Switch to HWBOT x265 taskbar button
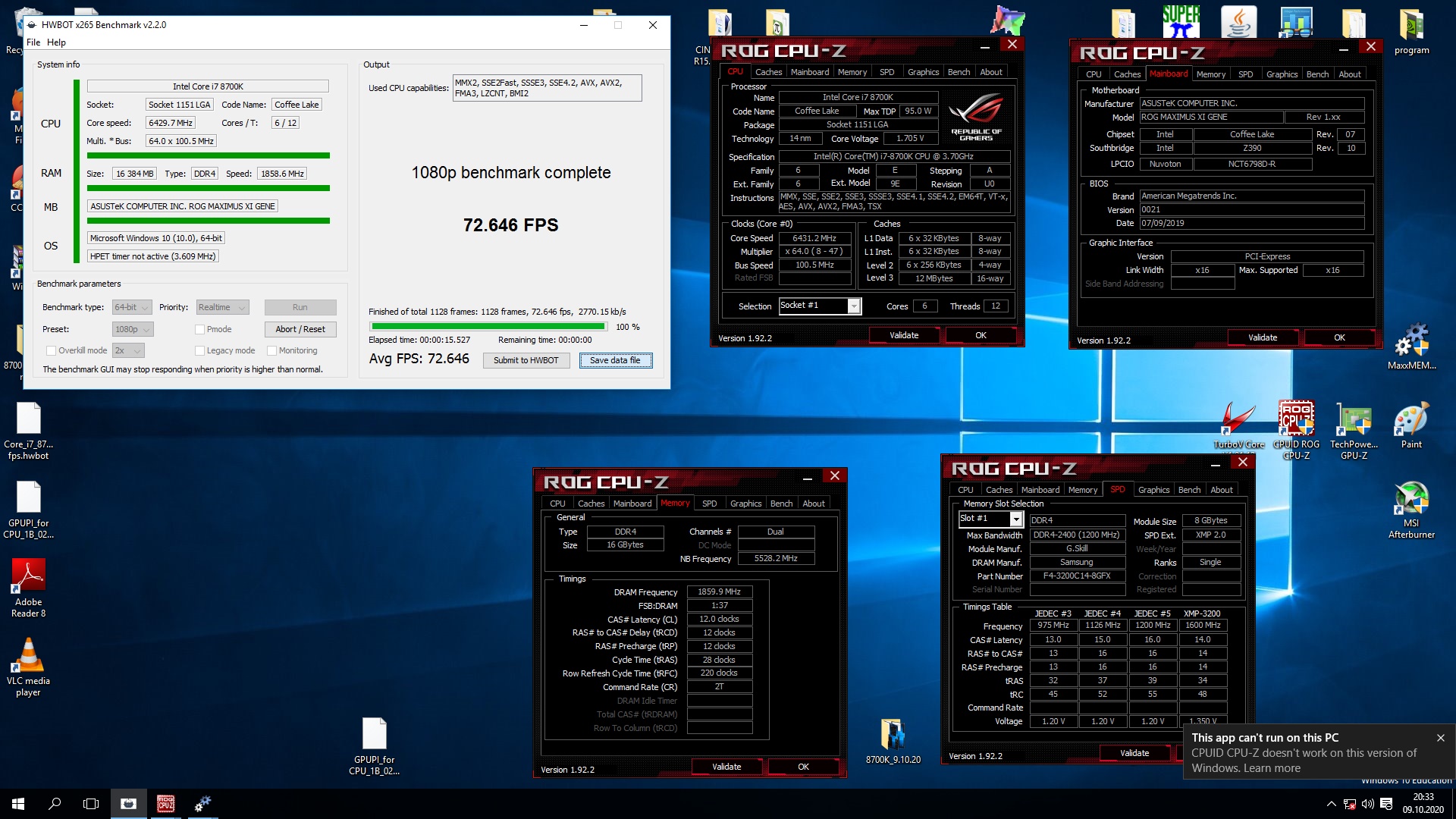Image resolution: width=1456 pixels, height=819 pixels. pos(129,804)
